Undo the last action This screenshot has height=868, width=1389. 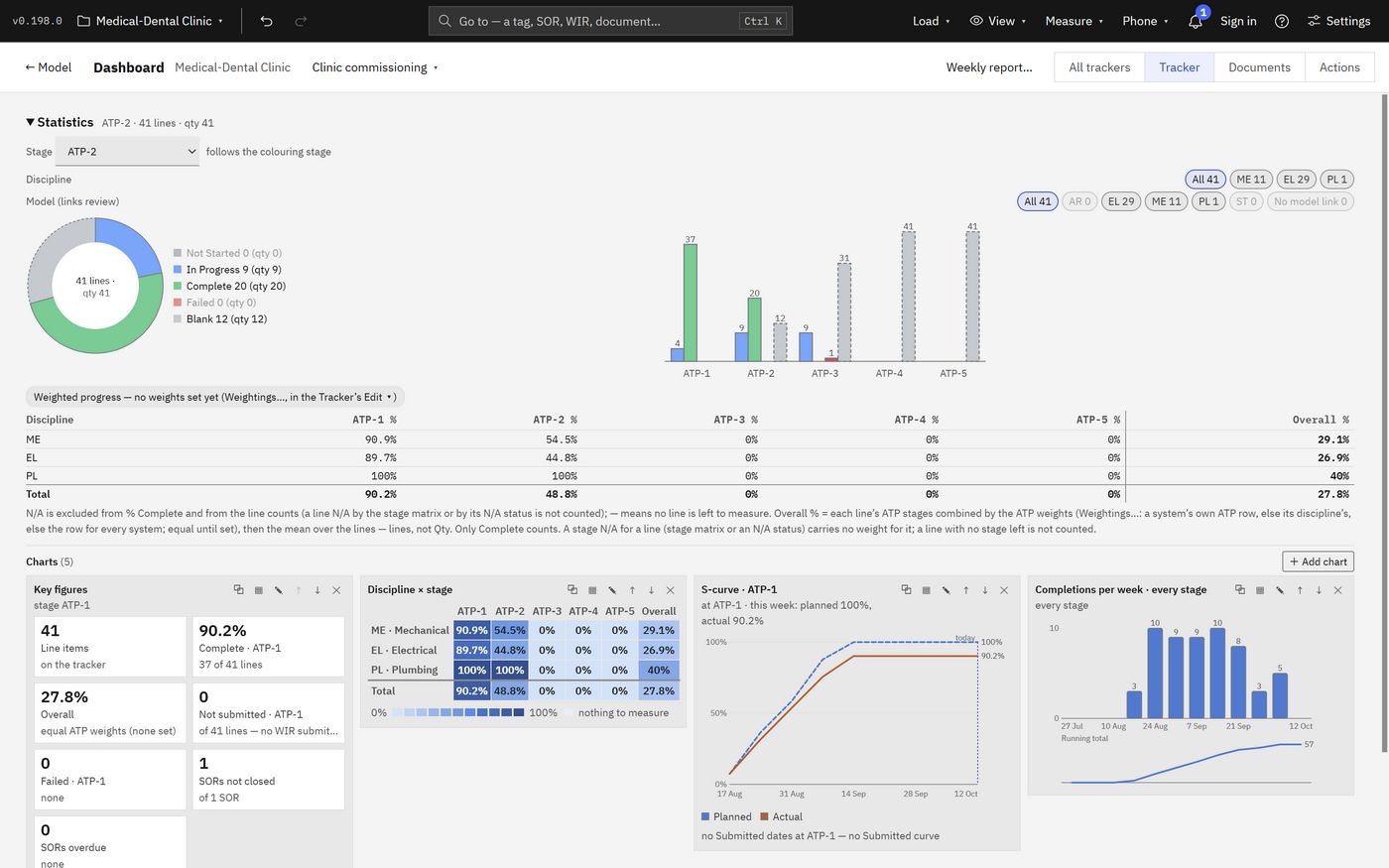[266, 21]
